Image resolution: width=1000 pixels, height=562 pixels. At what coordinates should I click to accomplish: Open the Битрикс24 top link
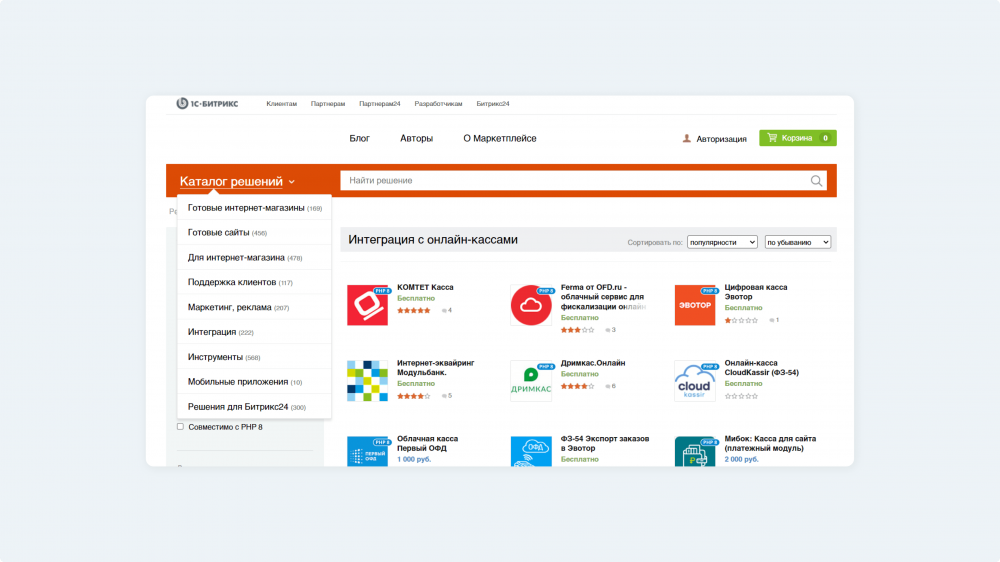[x=492, y=104]
